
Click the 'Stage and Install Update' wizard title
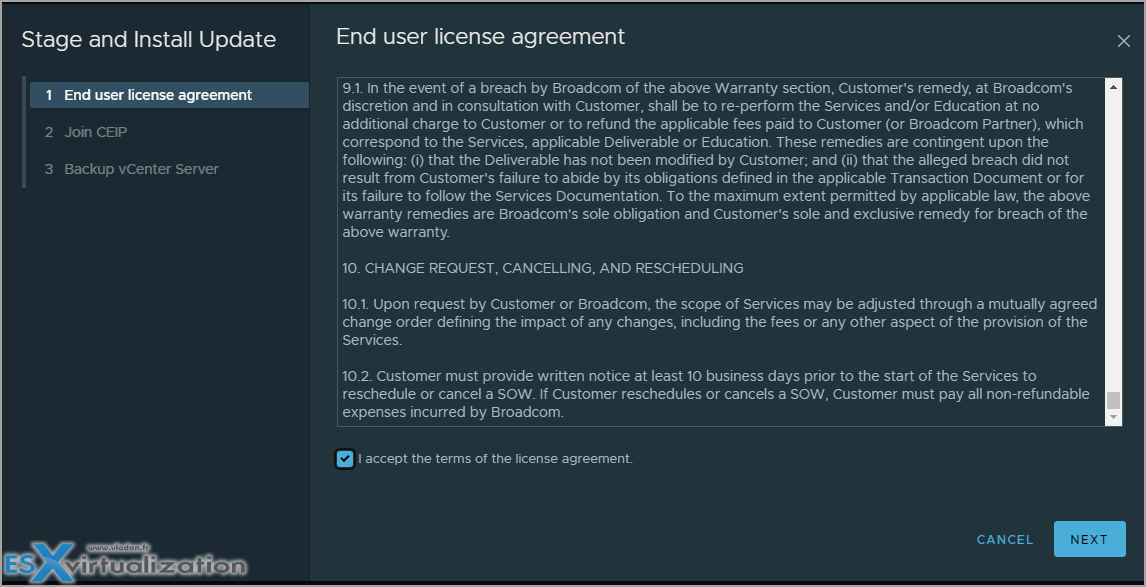148,39
